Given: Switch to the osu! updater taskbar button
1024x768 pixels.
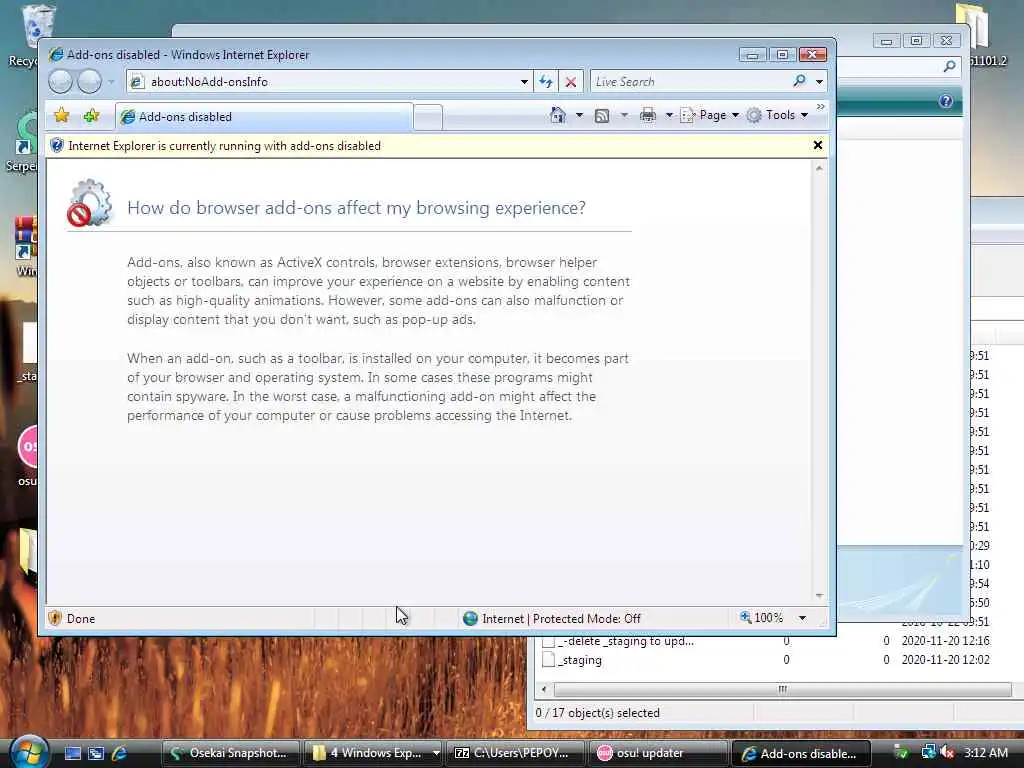Looking at the screenshot, I should pos(658,753).
